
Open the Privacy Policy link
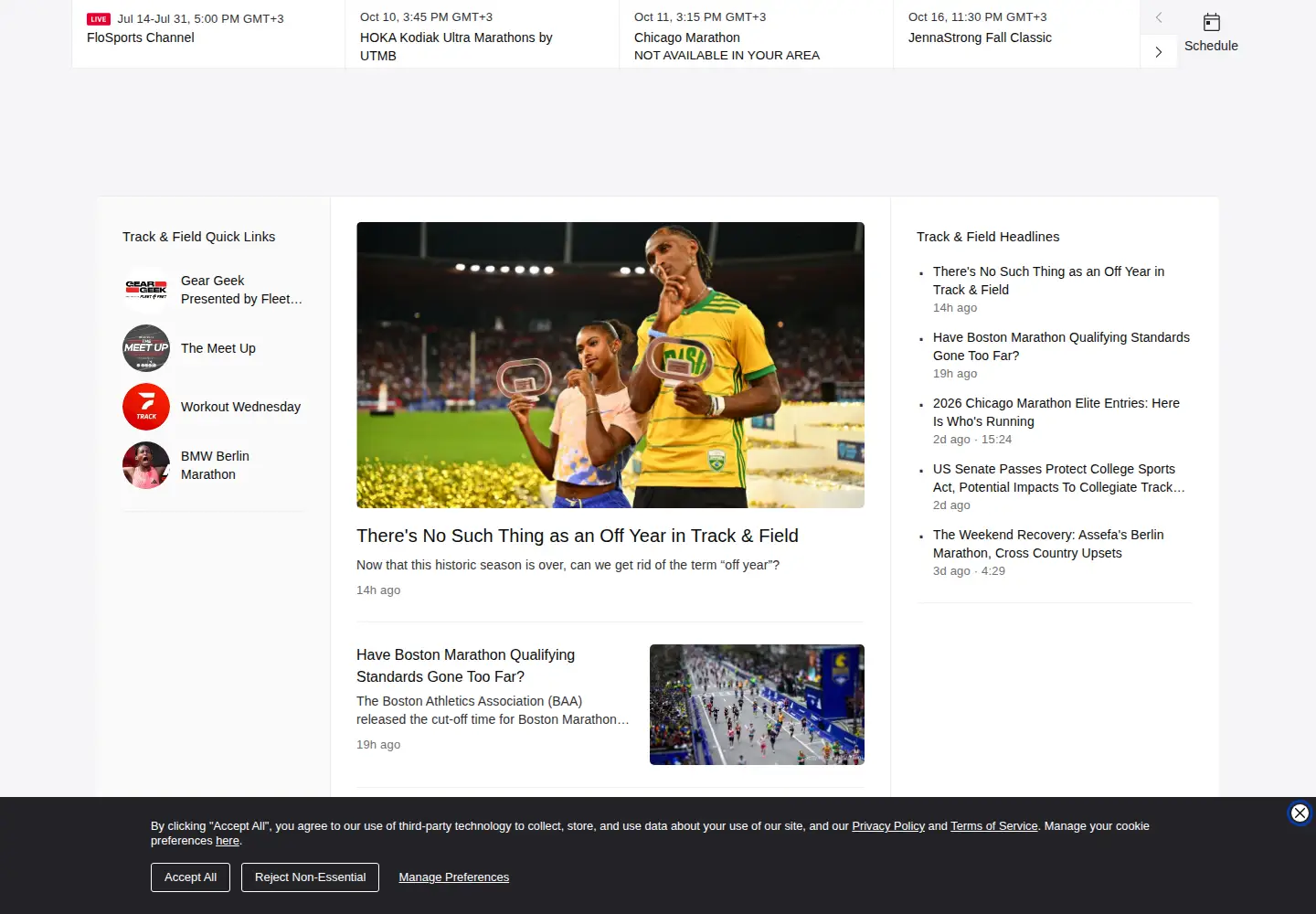pos(888,826)
